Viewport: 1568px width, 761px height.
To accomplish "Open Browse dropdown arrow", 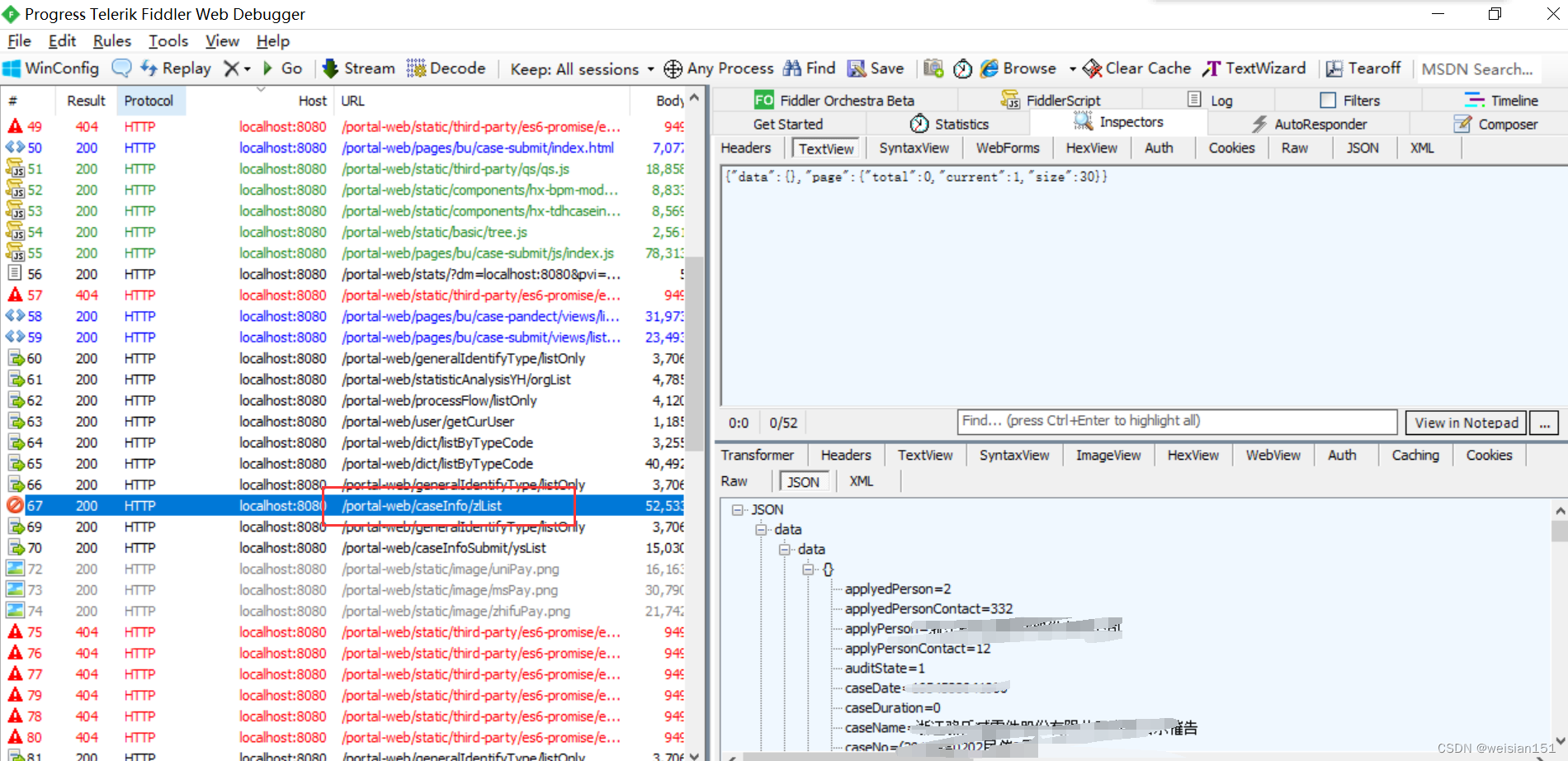I will click(x=1072, y=69).
